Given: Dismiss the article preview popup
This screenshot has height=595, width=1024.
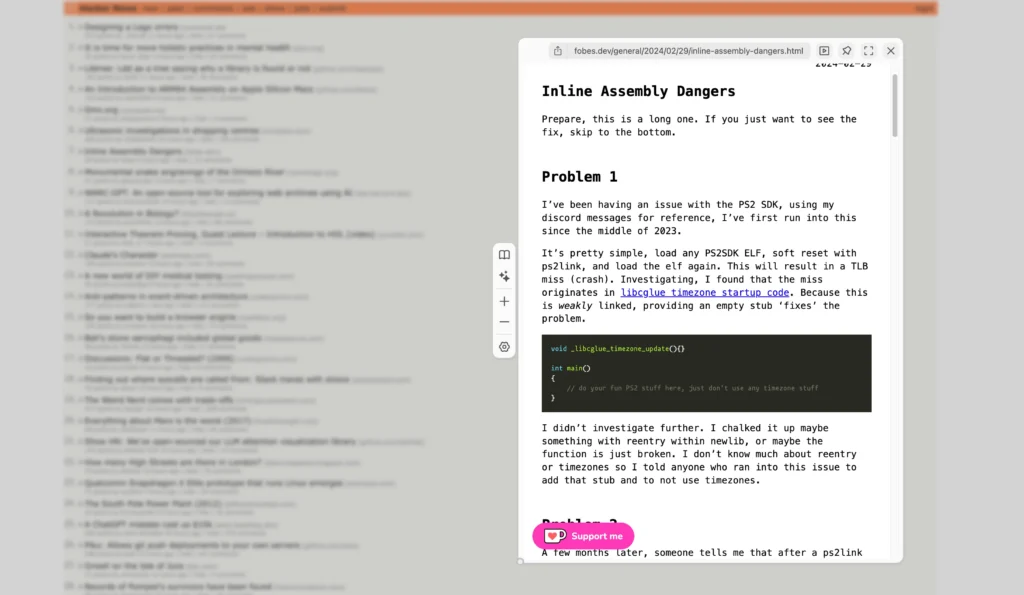Looking at the screenshot, I should [x=890, y=50].
